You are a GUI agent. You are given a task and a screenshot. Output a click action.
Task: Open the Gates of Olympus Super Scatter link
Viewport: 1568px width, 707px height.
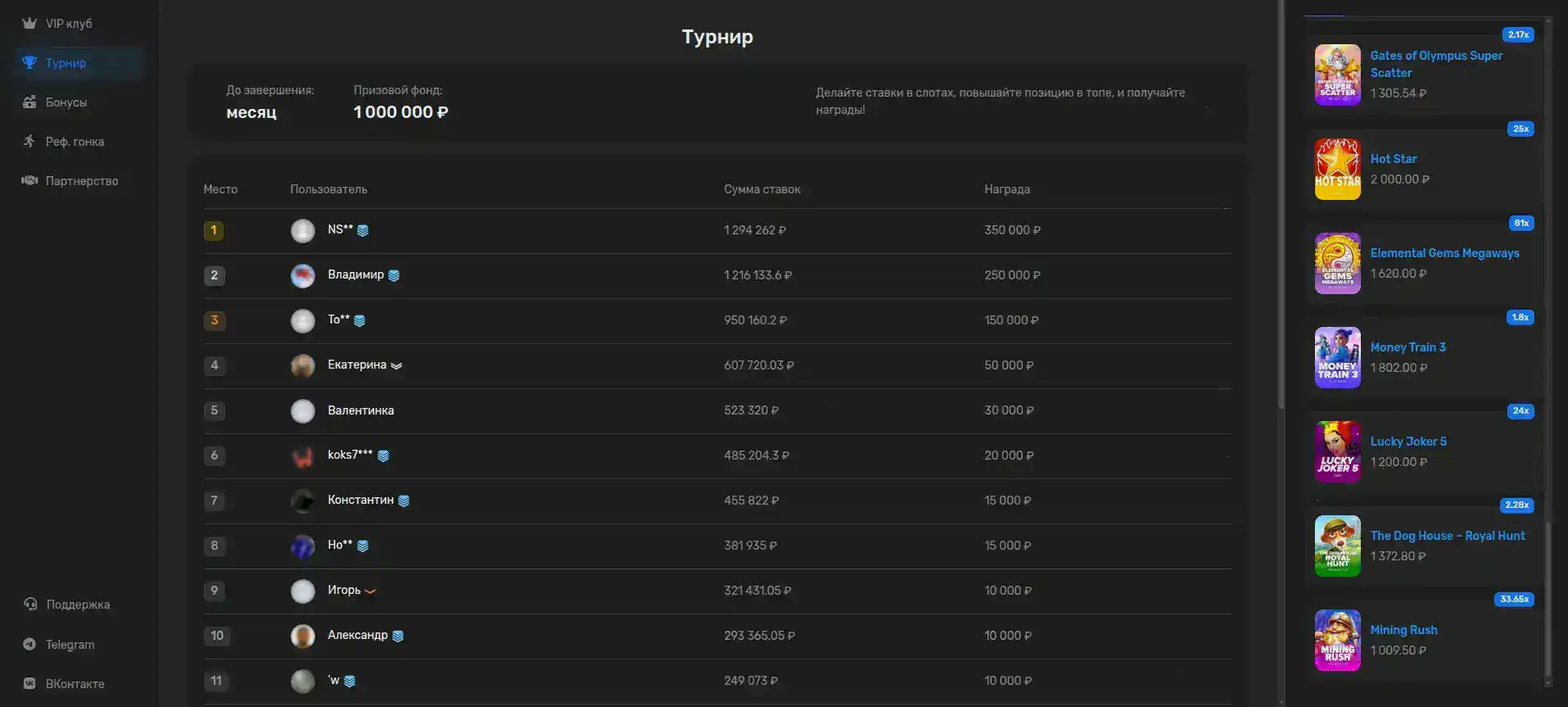pyautogui.click(x=1436, y=64)
